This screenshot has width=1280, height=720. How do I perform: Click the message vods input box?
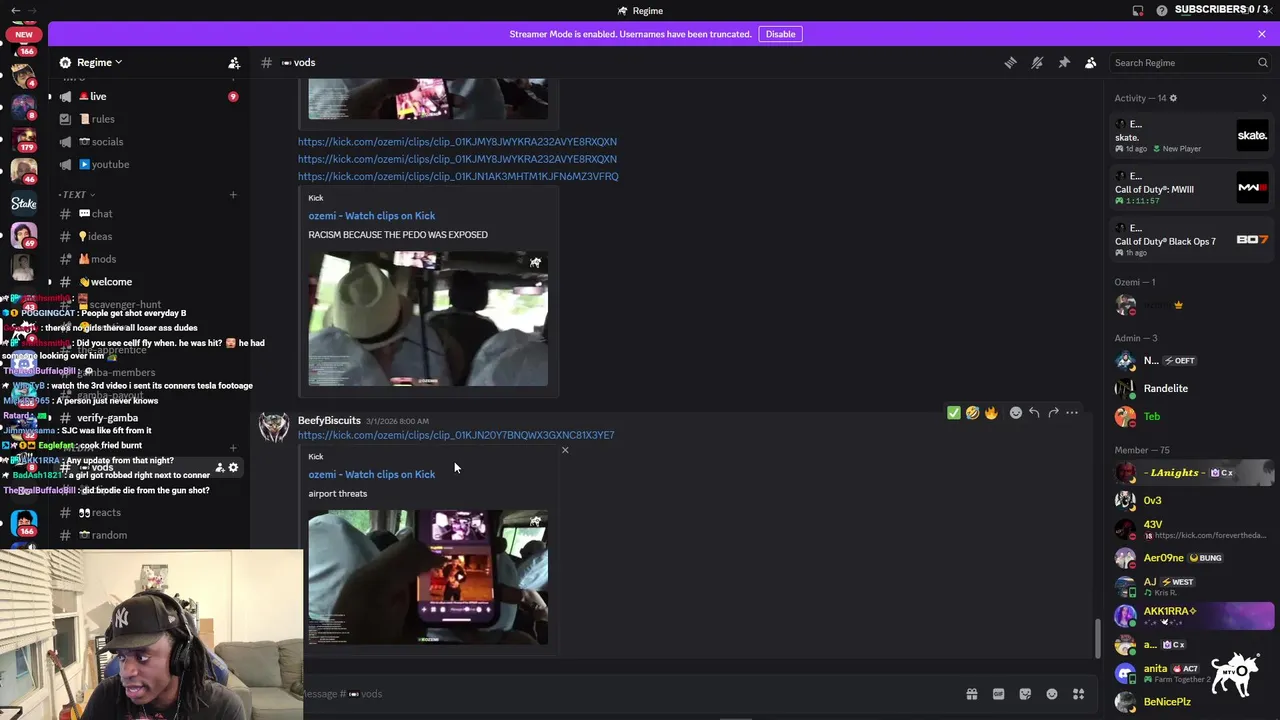click(630, 694)
